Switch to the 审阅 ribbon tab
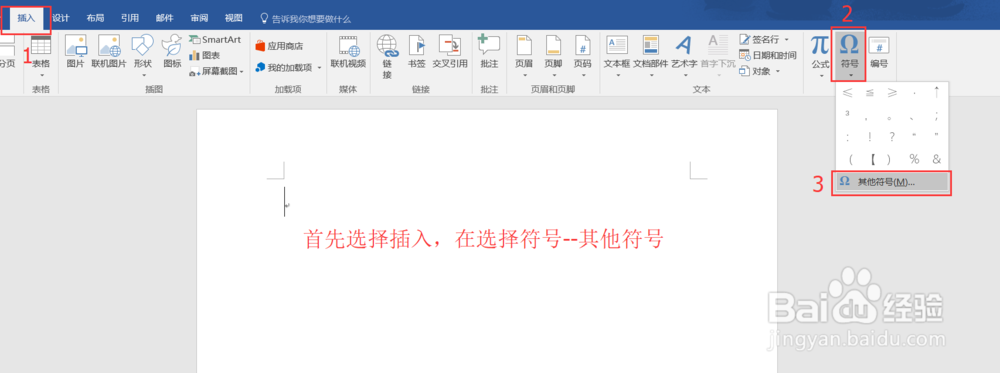 (199, 18)
